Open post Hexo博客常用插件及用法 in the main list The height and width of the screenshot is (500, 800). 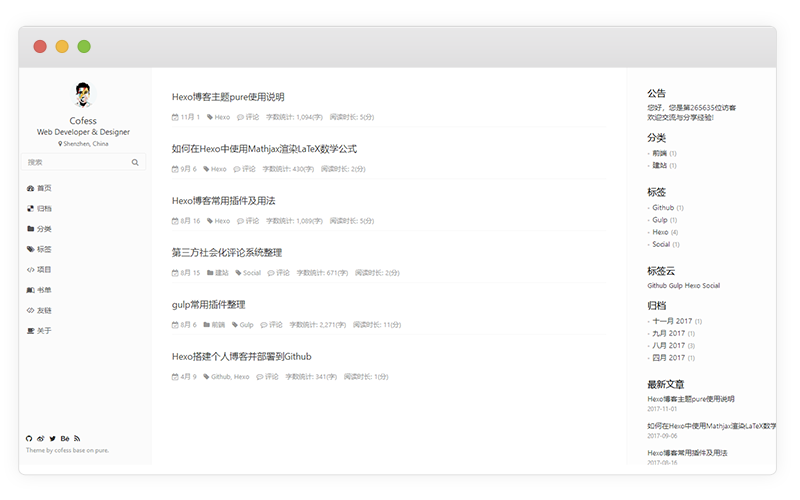pyautogui.click(x=223, y=201)
